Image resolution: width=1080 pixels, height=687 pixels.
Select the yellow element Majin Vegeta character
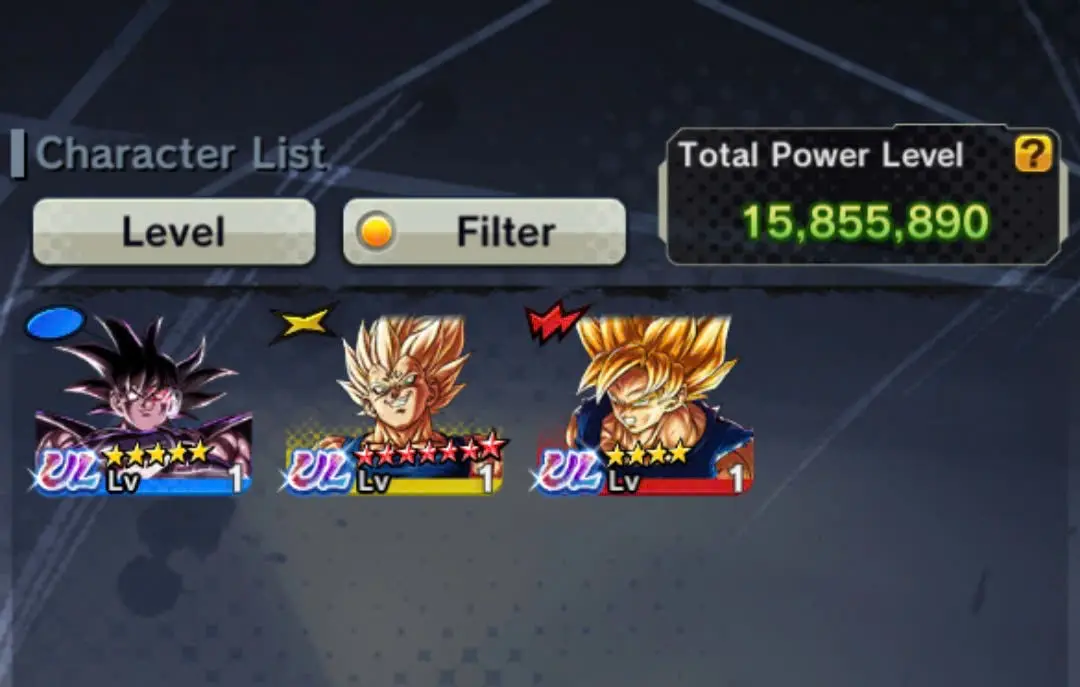coord(394,404)
